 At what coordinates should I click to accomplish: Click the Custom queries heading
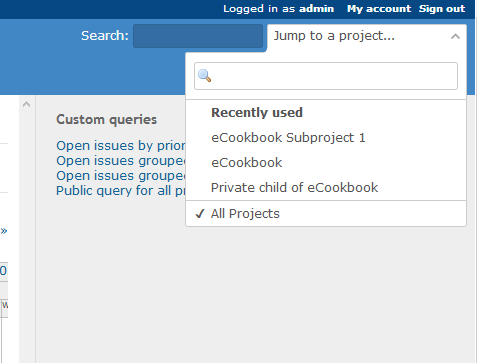point(106,120)
